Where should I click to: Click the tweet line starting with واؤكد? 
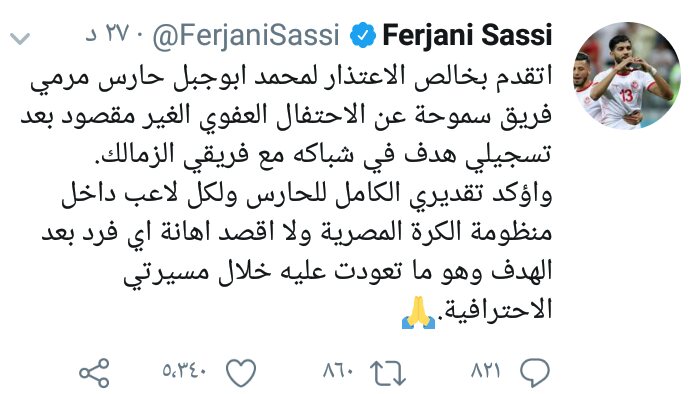(307, 194)
